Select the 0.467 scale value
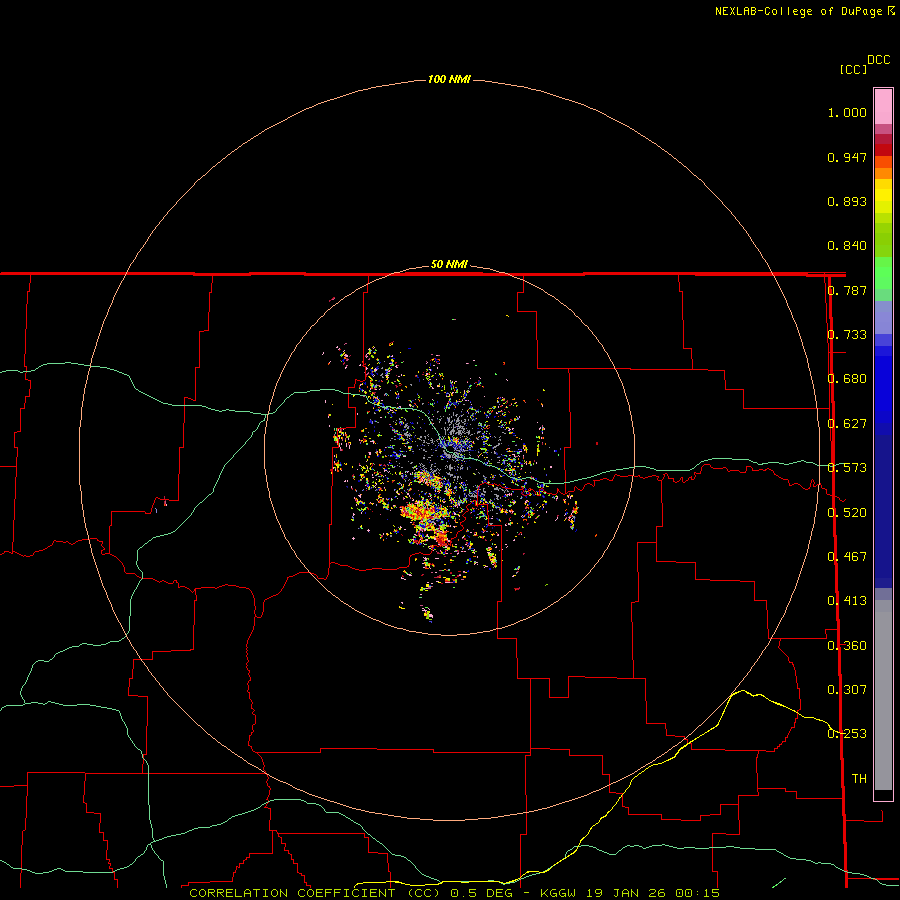 point(847,557)
